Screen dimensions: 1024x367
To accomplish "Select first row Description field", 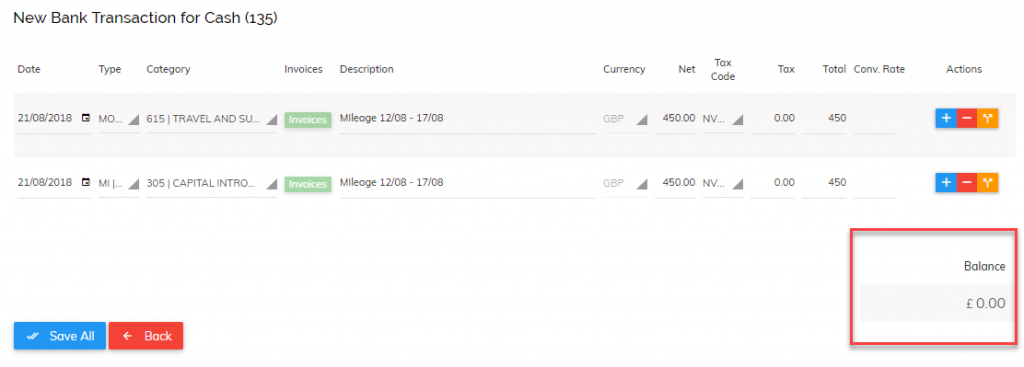I will point(467,119).
